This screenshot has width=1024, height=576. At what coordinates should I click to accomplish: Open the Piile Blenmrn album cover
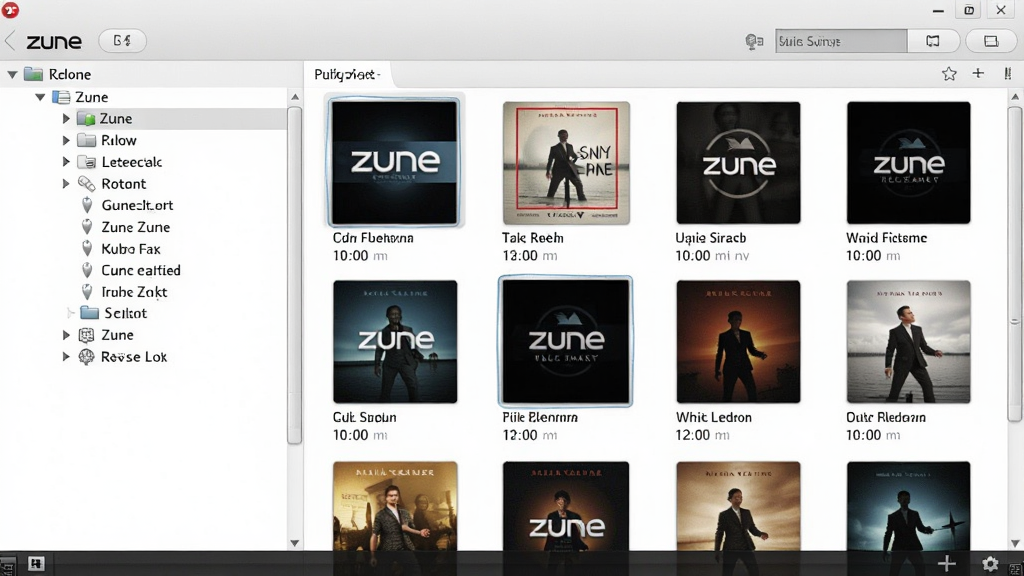[x=566, y=341]
